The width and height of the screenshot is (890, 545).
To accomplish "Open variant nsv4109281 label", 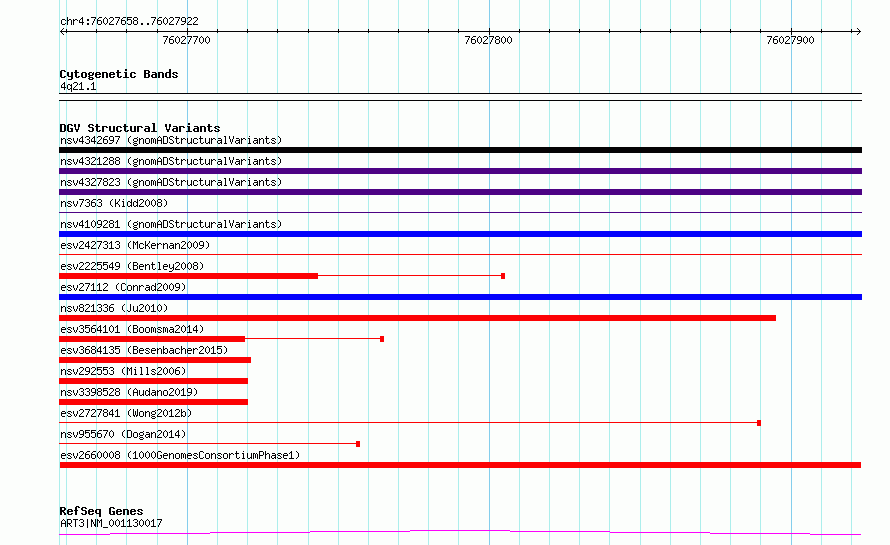I will click(171, 224).
